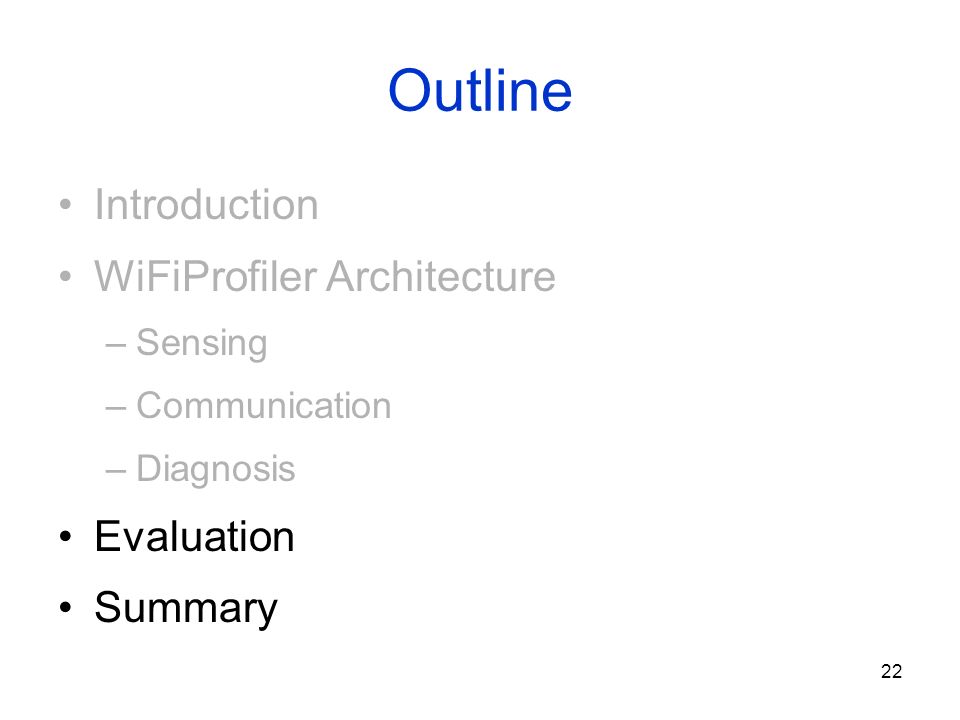Click the word Architecture
The height and width of the screenshot is (720, 960).
pyautogui.click(x=441, y=276)
